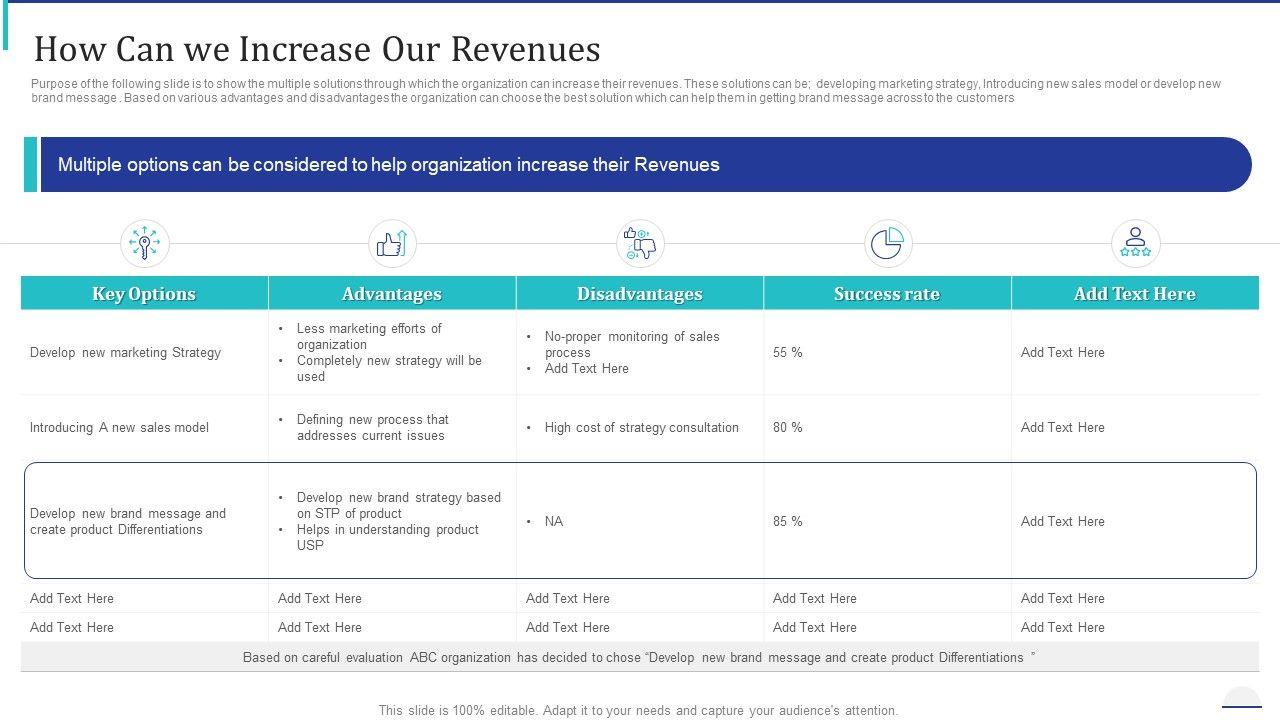Click the Add Text Here column header

tap(1135, 294)
